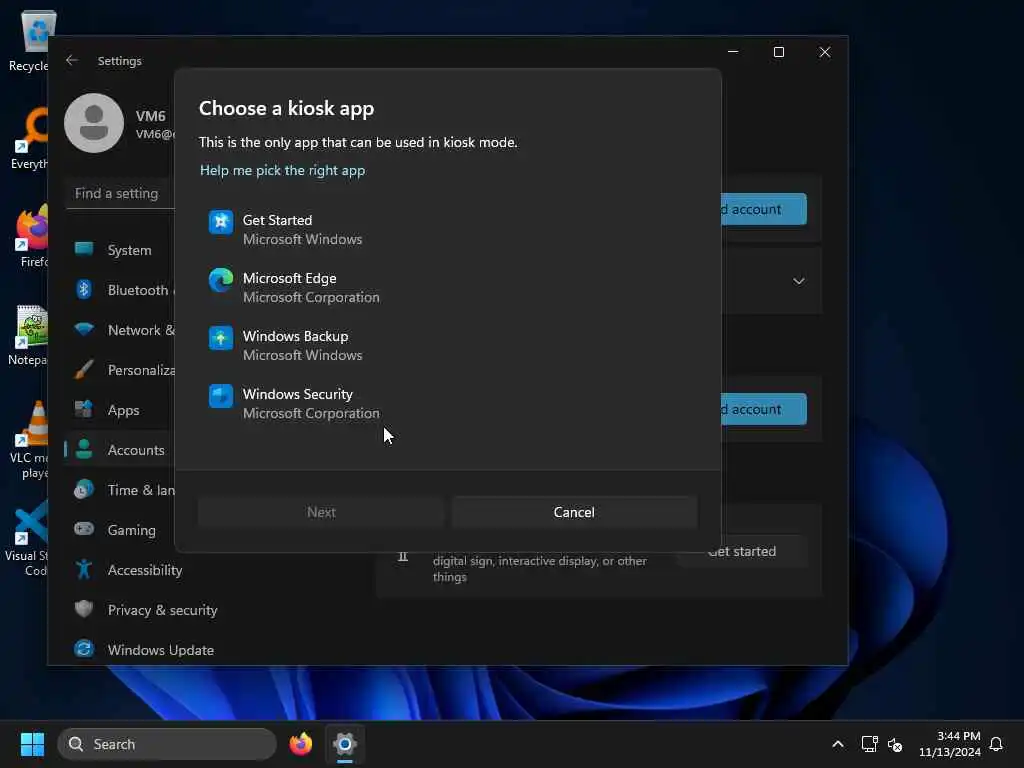The width and height of the screenshot is (1024, 768).
Task: Open the Everything search desktop shortcut
Action: point(30,138)
